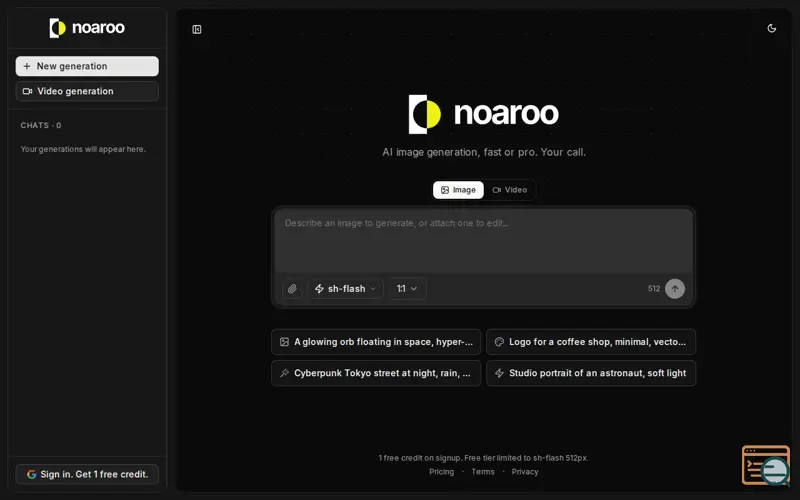
Task: Use the glowing orb floating in space suggestion
Action: pos(376,342)
